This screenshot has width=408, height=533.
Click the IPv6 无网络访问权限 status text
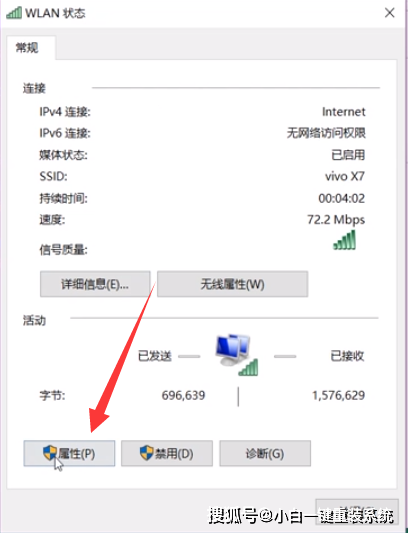pos(326,133)
